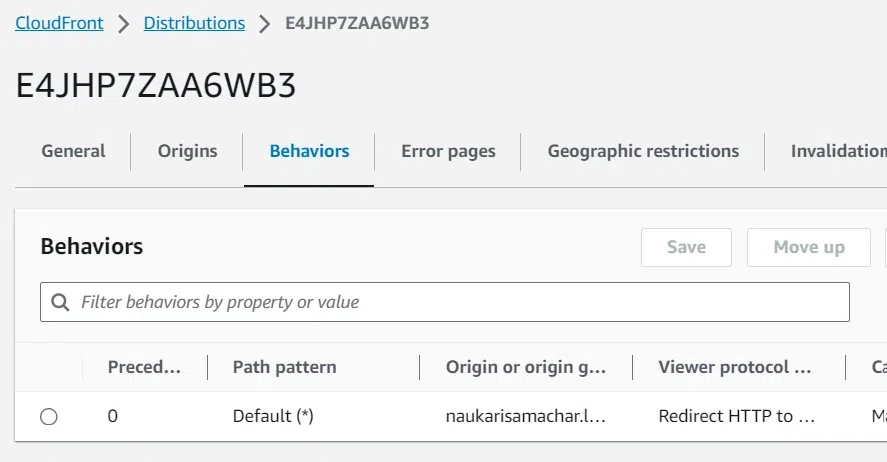The width and height of the screenshot is (887, 462).
Task: Open the Error pages tab
Action: (x=448, y=152)
